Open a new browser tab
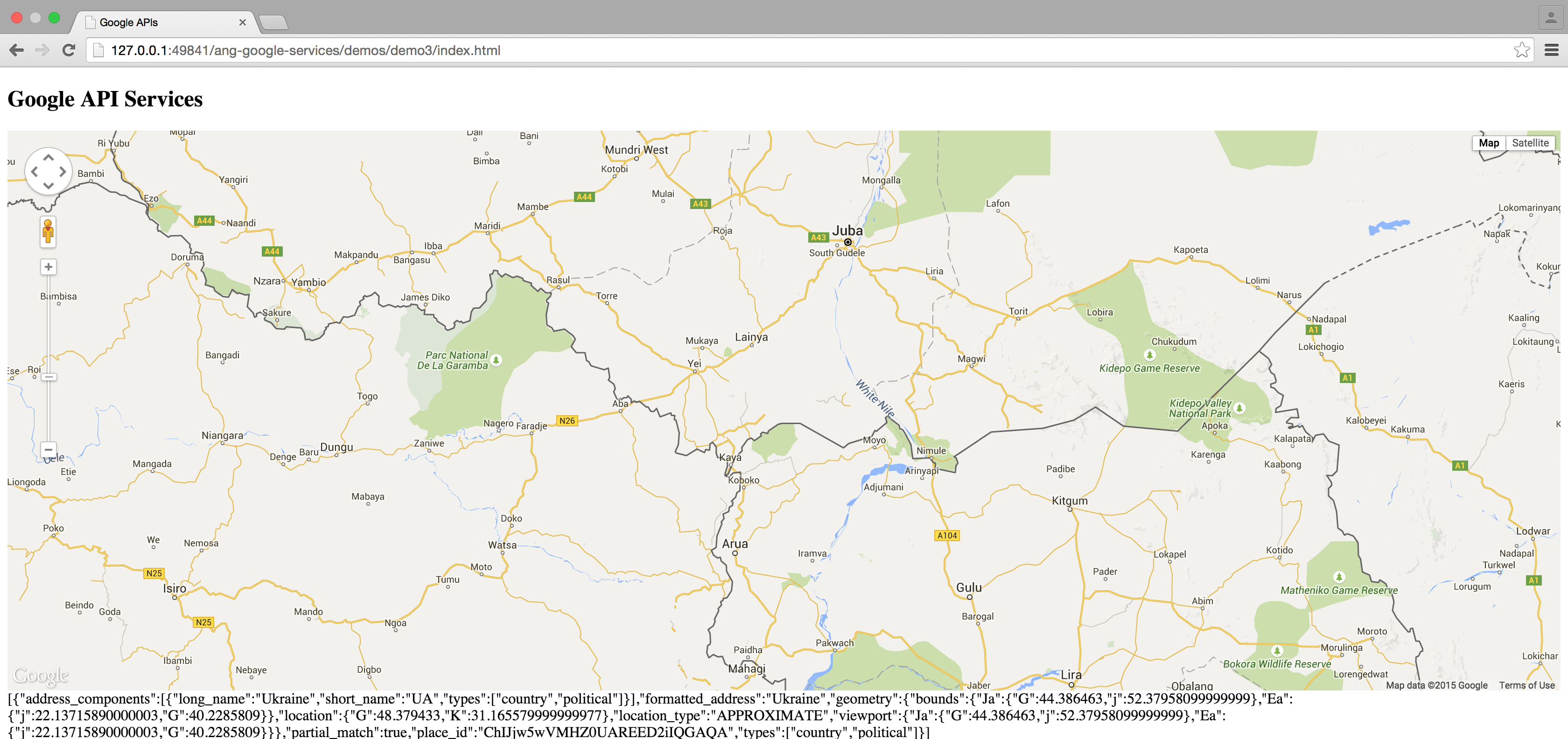Image resolution: width=1568 pixels, height=739 pixels. coord(273,22)
